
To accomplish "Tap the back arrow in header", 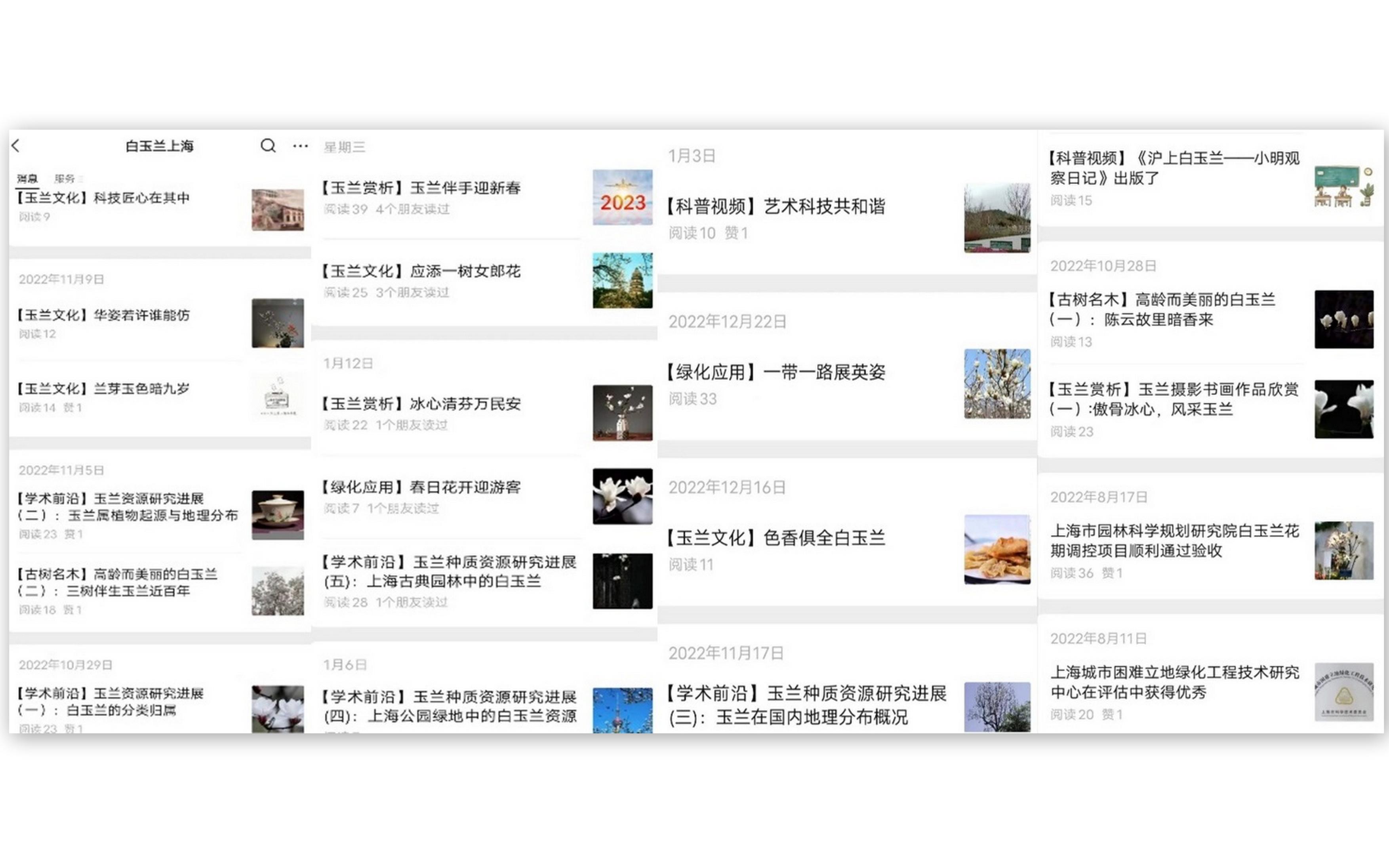I will point(16,146).
